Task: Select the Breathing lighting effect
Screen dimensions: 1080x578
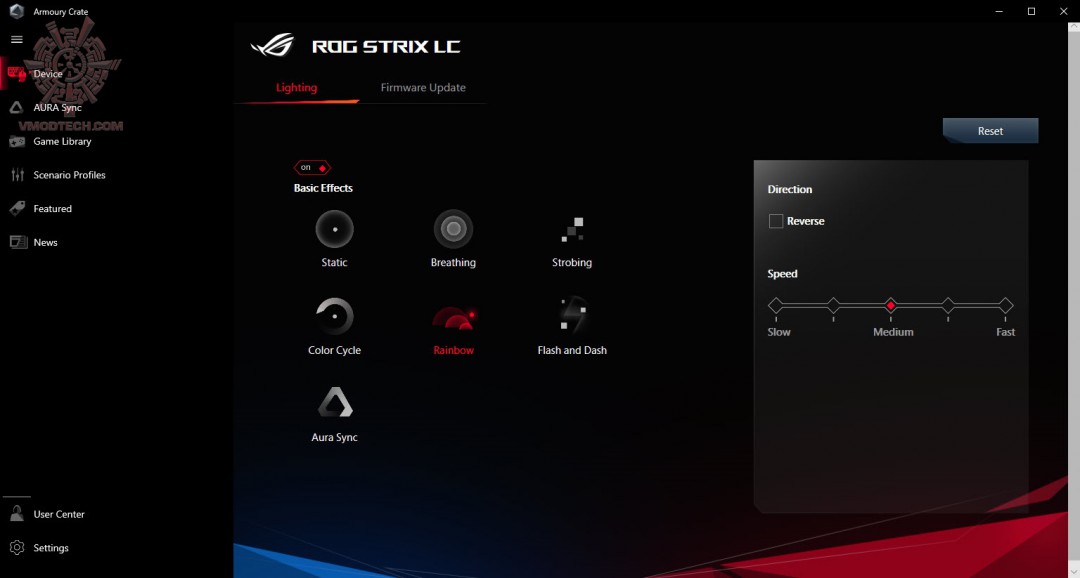Action: pyautogui.click(x=453, y=229)
